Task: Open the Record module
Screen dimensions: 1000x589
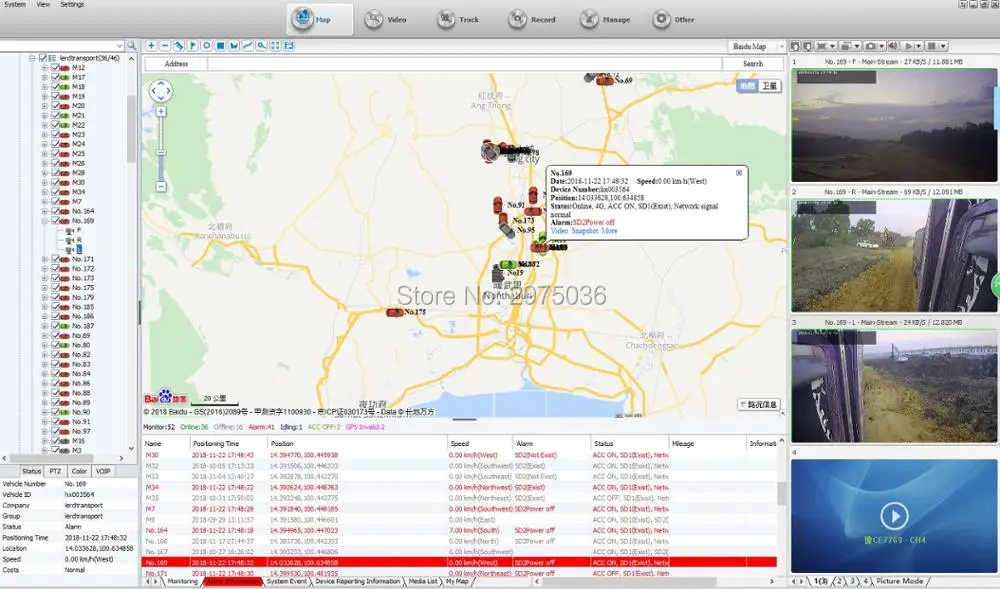Action: coord(531,19)
